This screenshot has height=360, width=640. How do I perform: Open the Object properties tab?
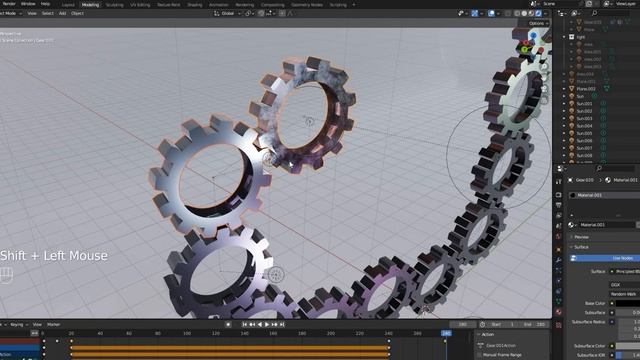(x=559, y=249)
